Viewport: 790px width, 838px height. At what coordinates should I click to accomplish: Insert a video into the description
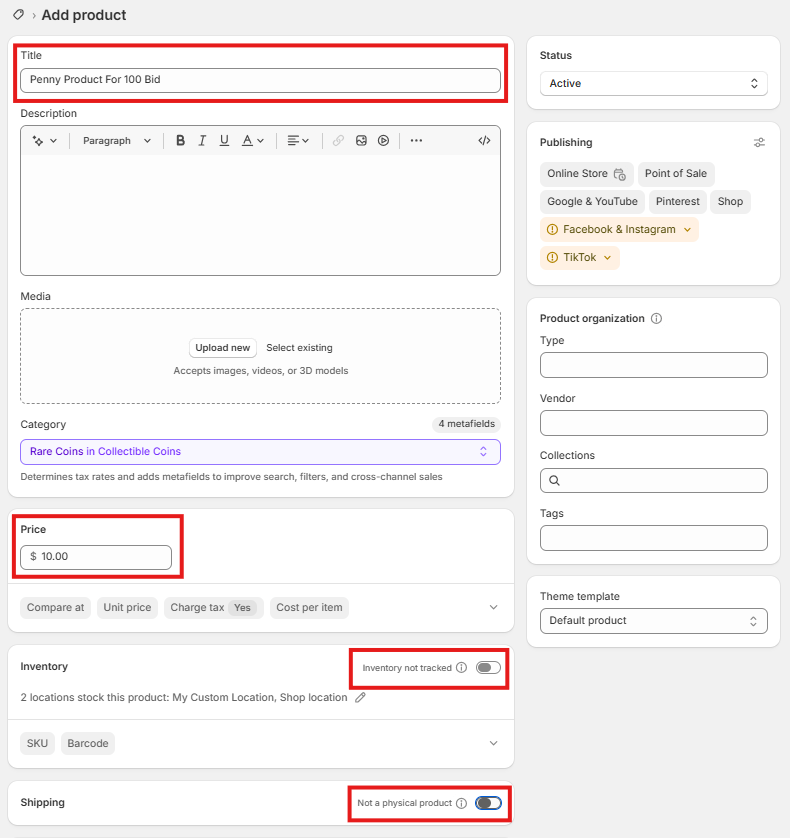click(383, 141)
